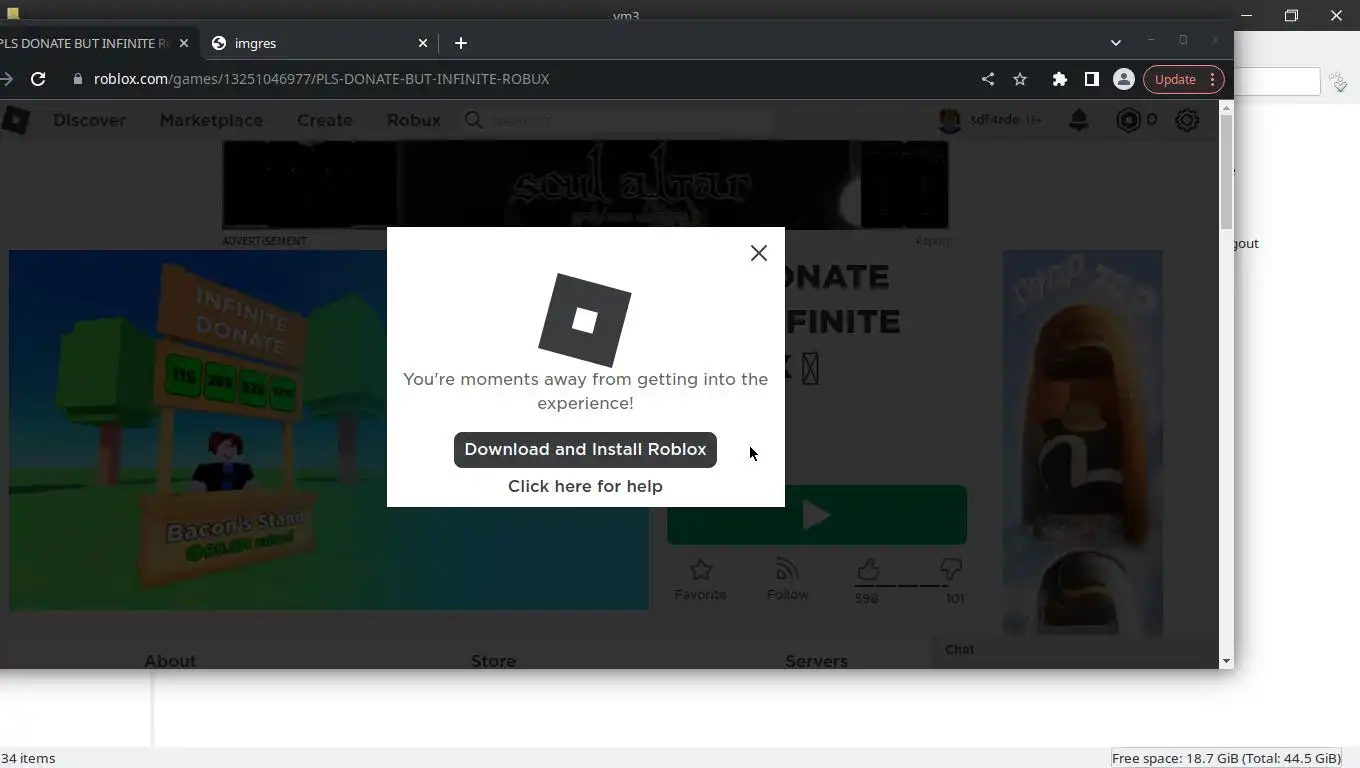Open the Robux nav link
The height and width of the screenshot is (768, 1360).
tap(414, 120)
